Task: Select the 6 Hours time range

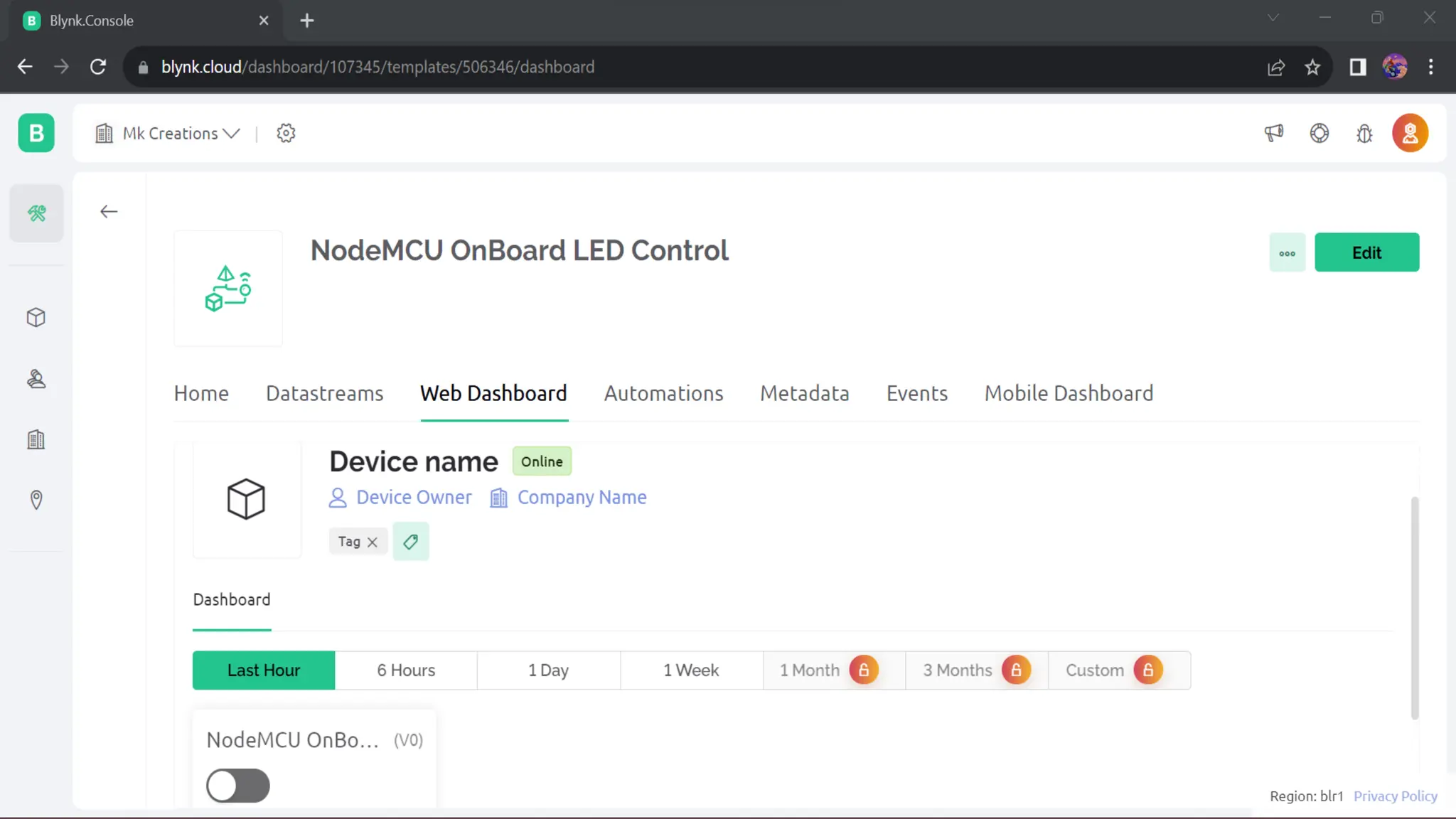Action: point(406,670)
